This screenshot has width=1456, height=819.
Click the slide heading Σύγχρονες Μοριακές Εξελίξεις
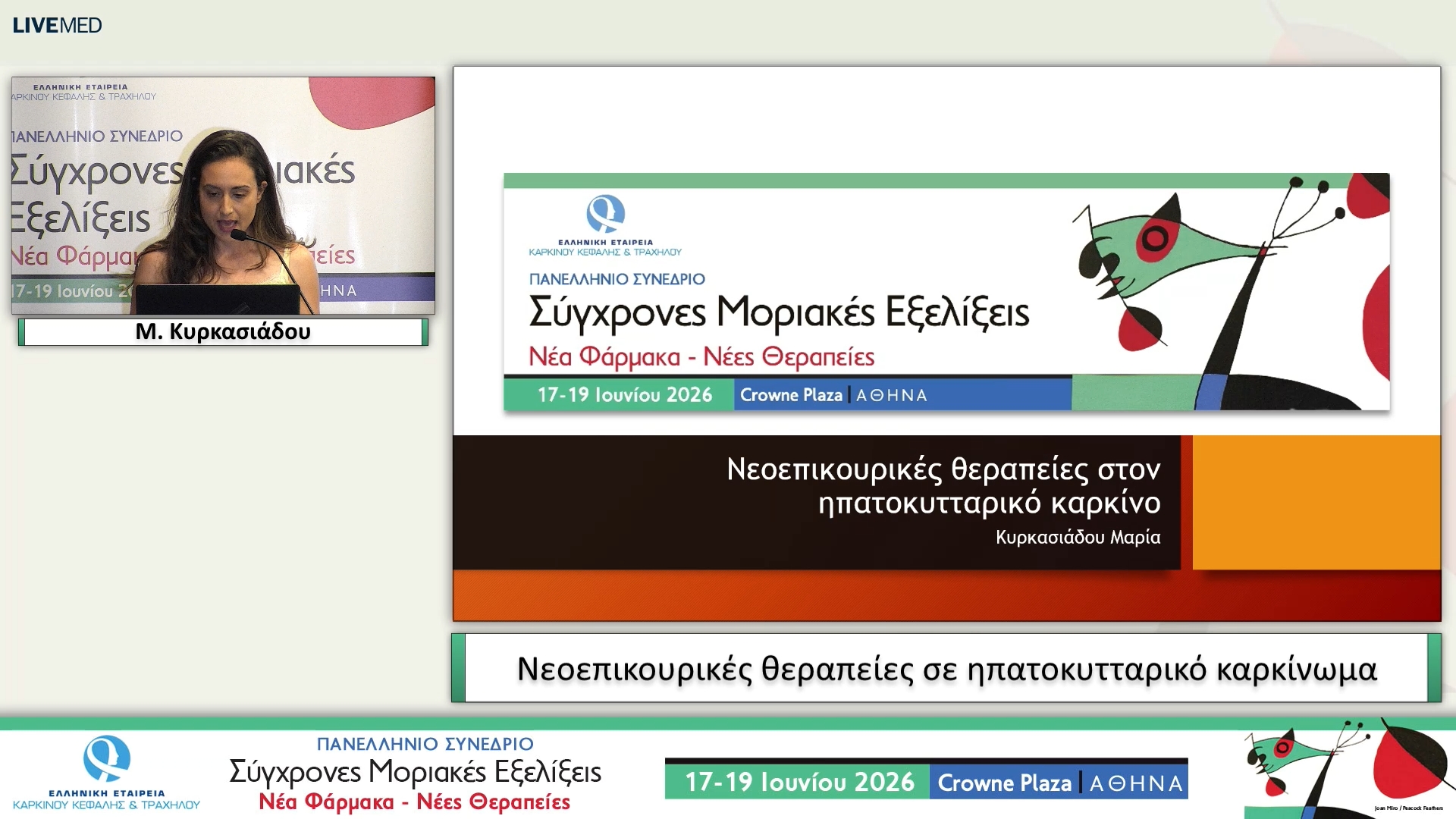(779, 312)
